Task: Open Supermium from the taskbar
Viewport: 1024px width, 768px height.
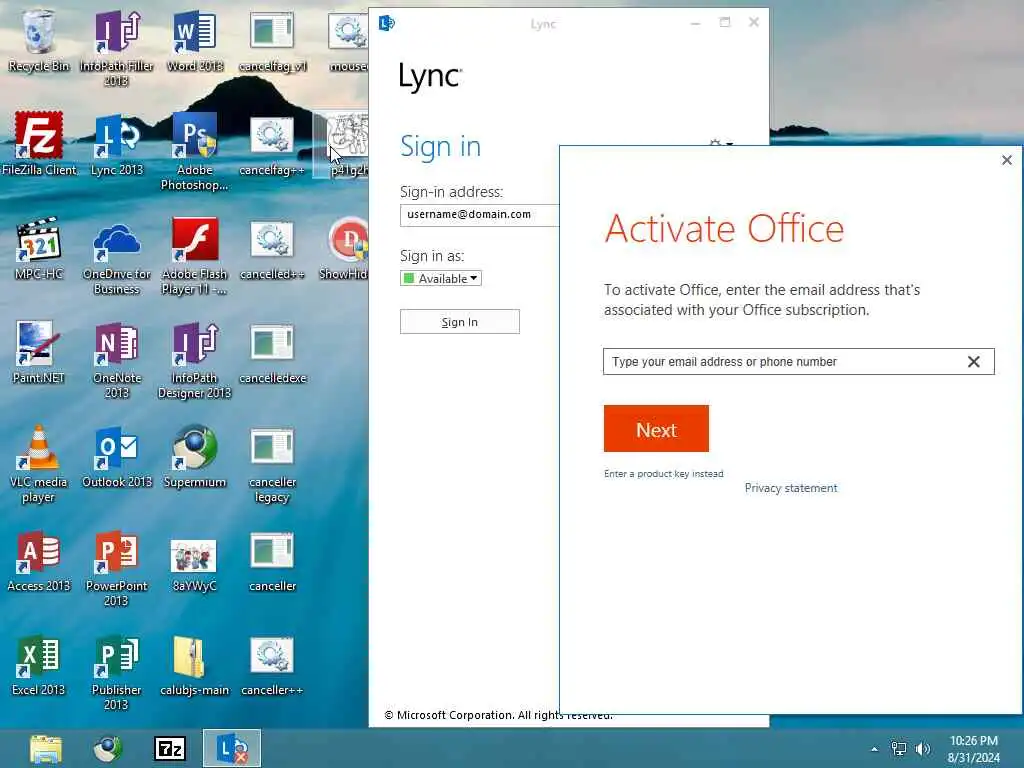Action: coord(108,748)
